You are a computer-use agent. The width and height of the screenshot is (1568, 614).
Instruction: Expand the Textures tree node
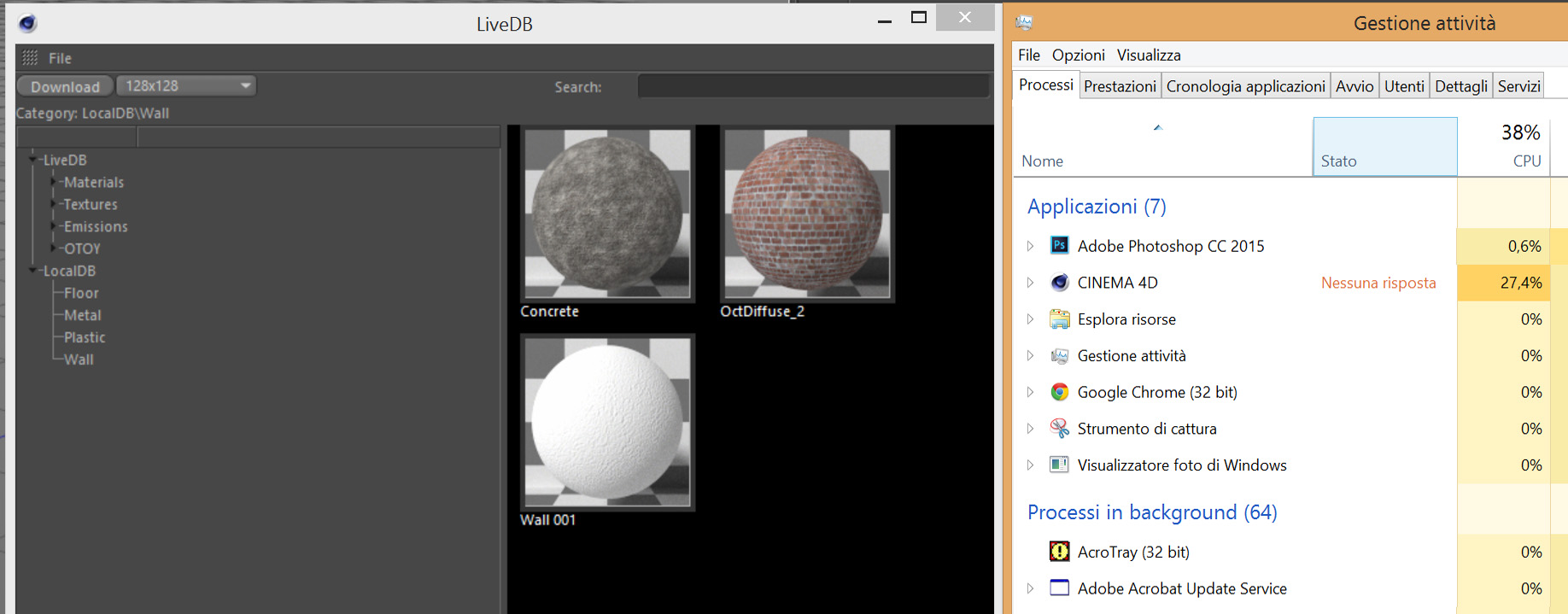54,203
